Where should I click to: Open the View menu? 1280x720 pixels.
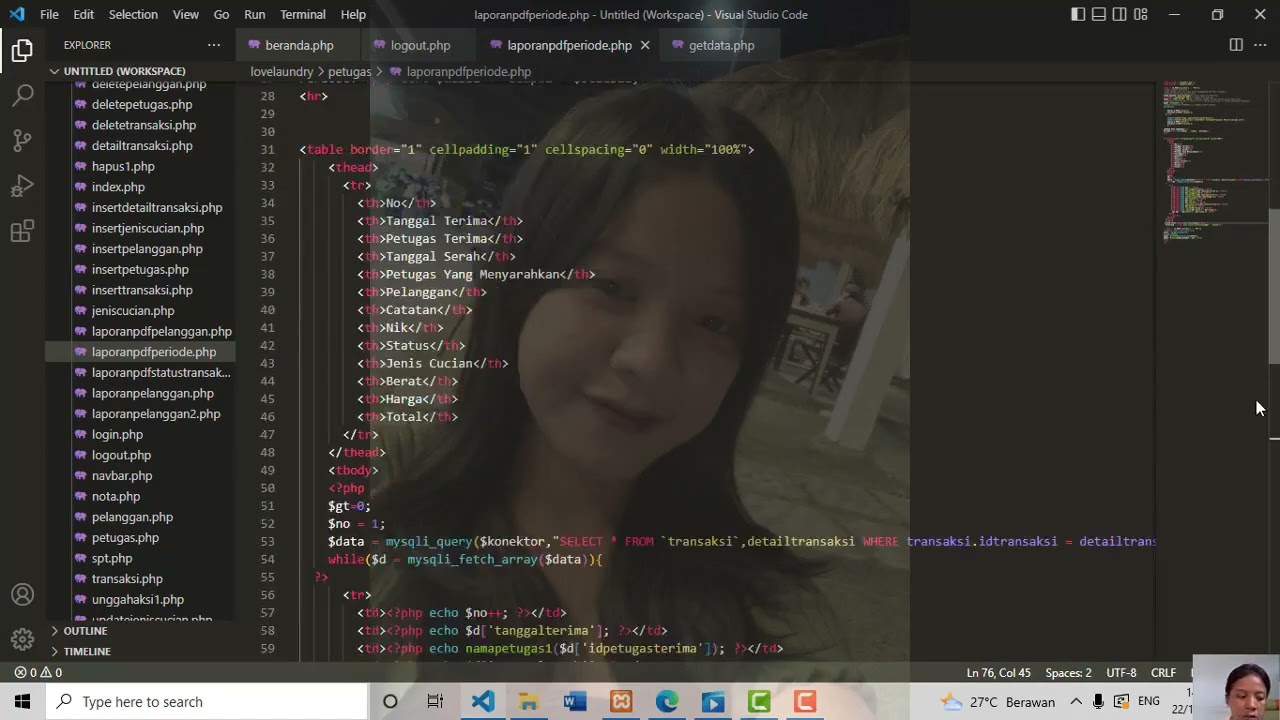tap(186, 14)
